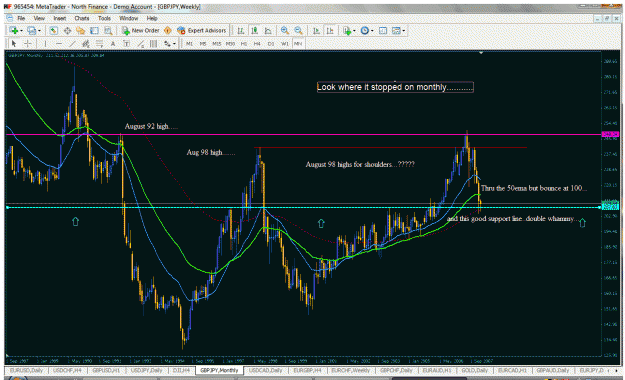The image size is (625, 380).
Task: Expand the Indicators dropdown arrow
Action: tap(354, 31)
